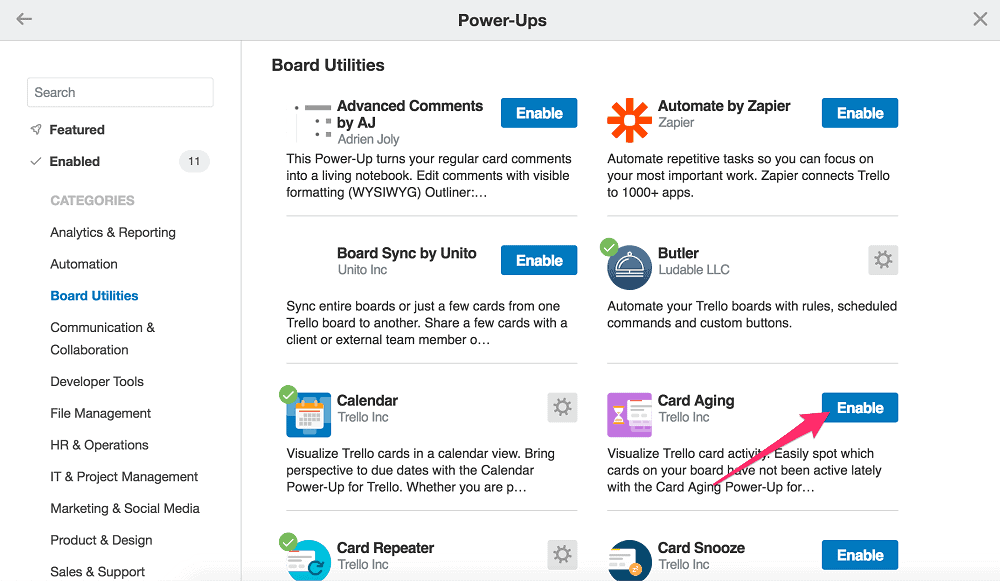Enable the Card Snooze power-up

coord(860,555)
